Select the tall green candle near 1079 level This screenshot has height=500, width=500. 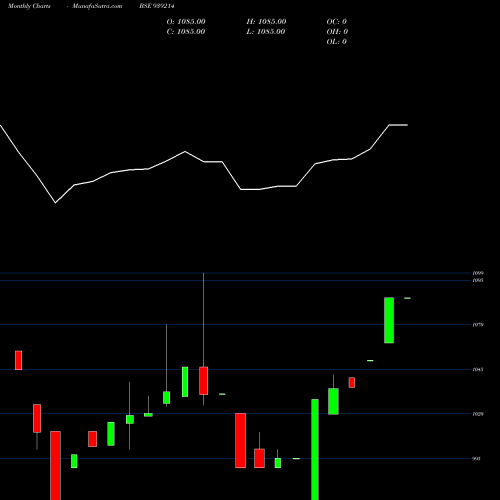[389, 320]
